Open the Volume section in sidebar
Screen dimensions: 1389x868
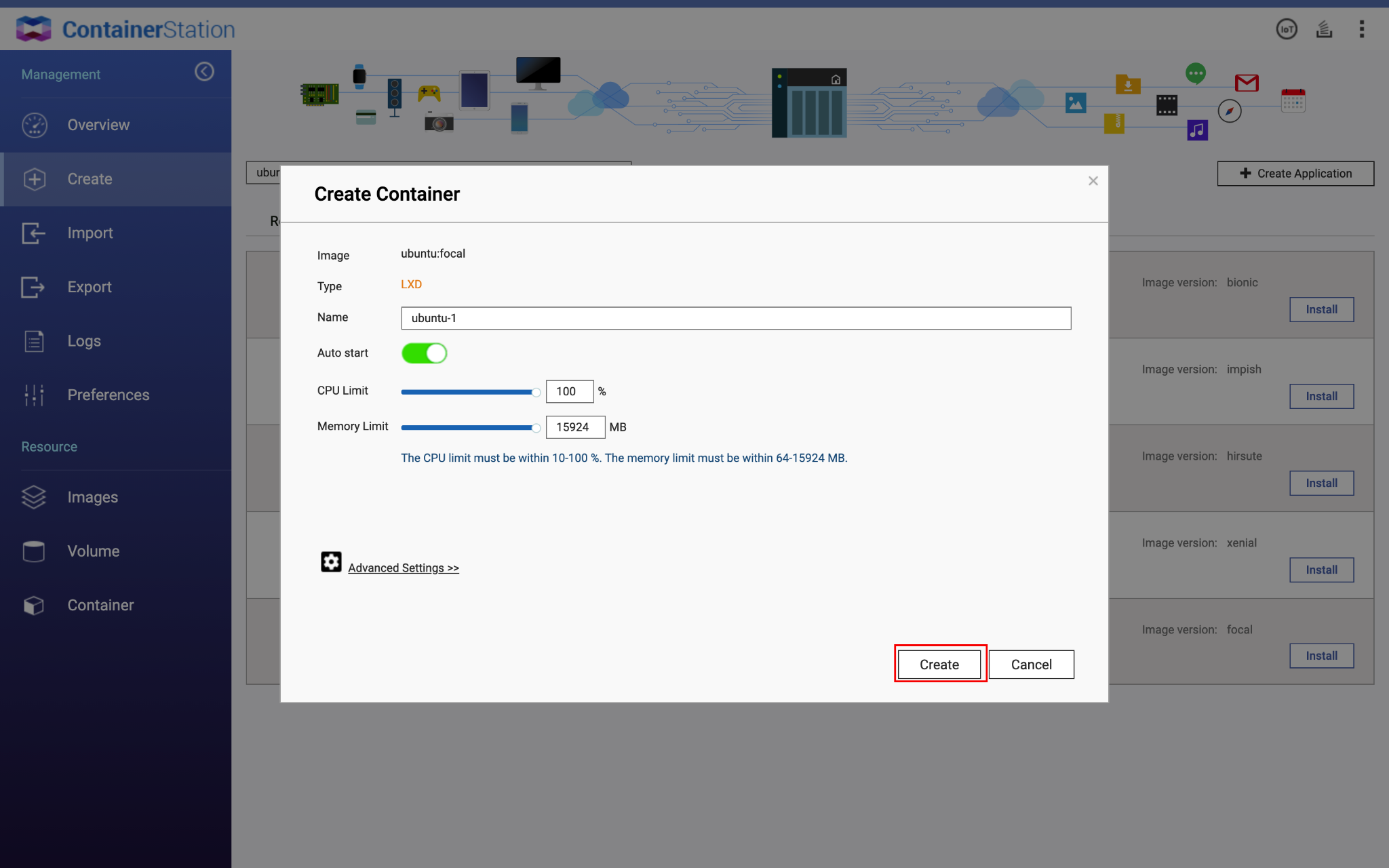[x=93, y=551]
